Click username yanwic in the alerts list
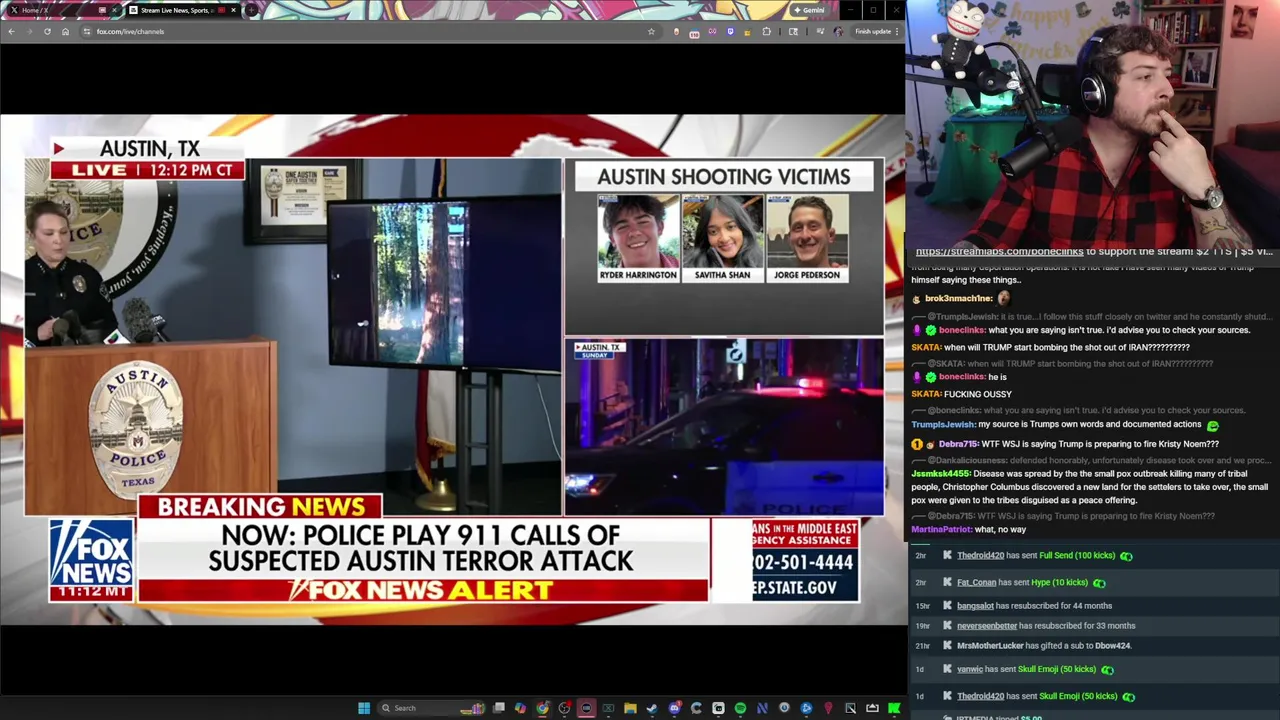The height and width of the screenshot is (720, 1280). (969, 670)
